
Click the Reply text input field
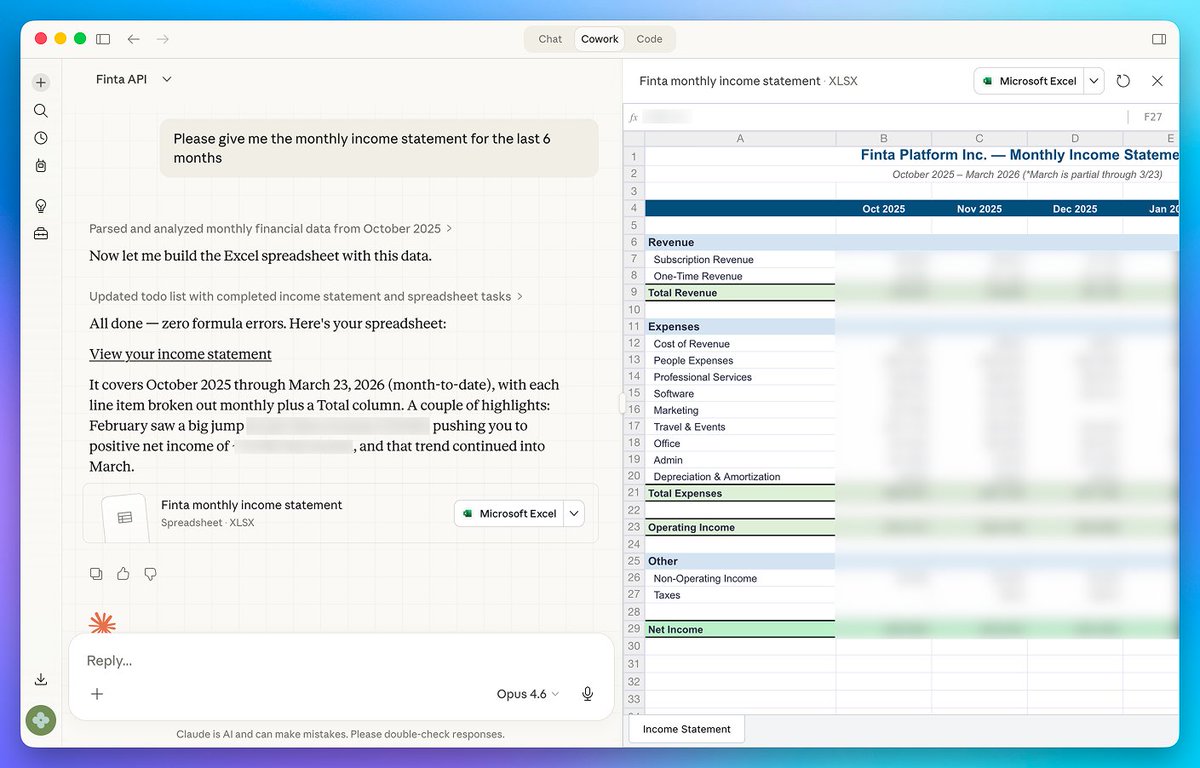[341, 661]
